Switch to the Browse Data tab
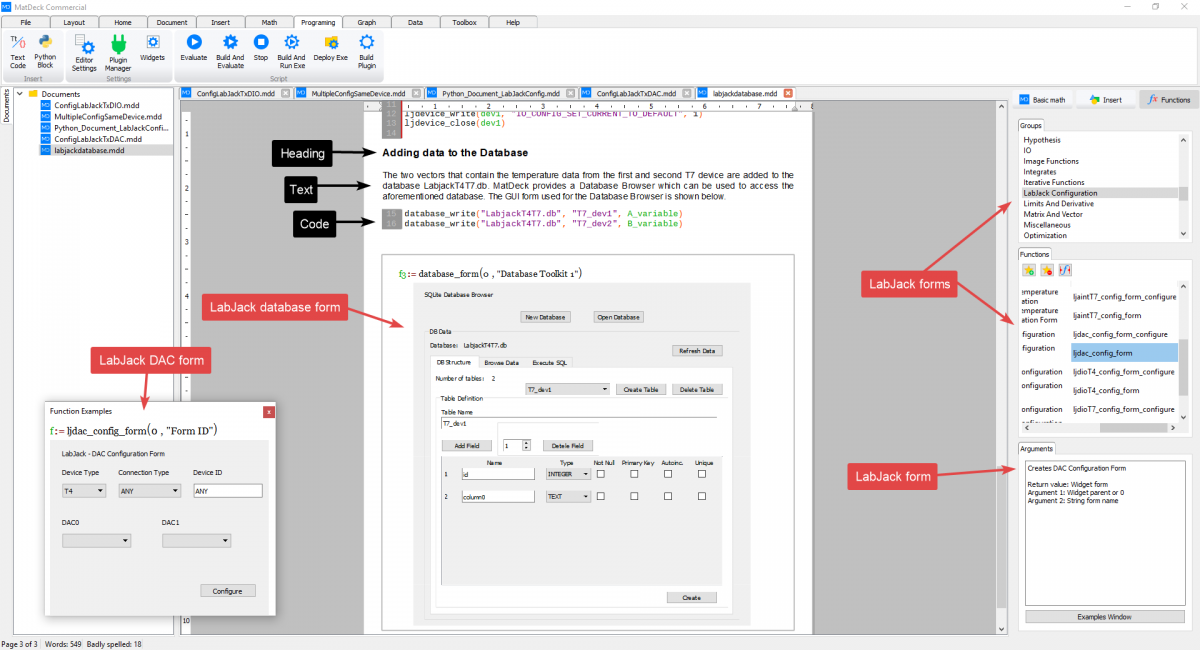The image size is (1200, 650). pos(504,362)
